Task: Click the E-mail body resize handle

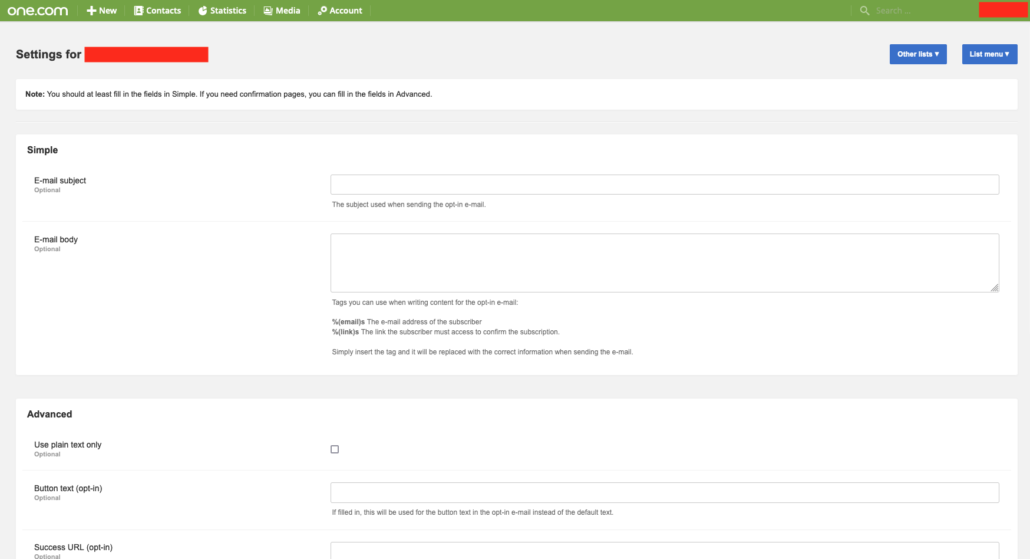Action: coord(995,288)
